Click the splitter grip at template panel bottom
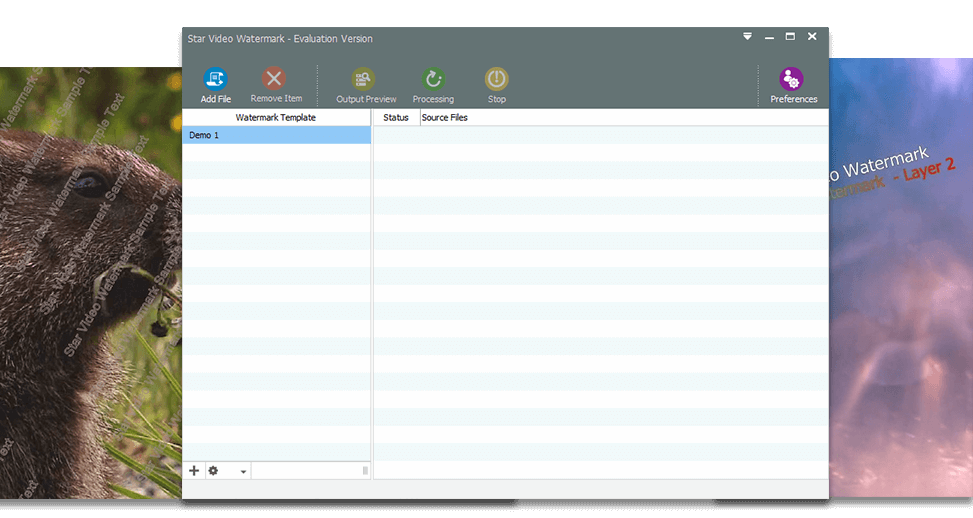973x518 pixels. 365,471
